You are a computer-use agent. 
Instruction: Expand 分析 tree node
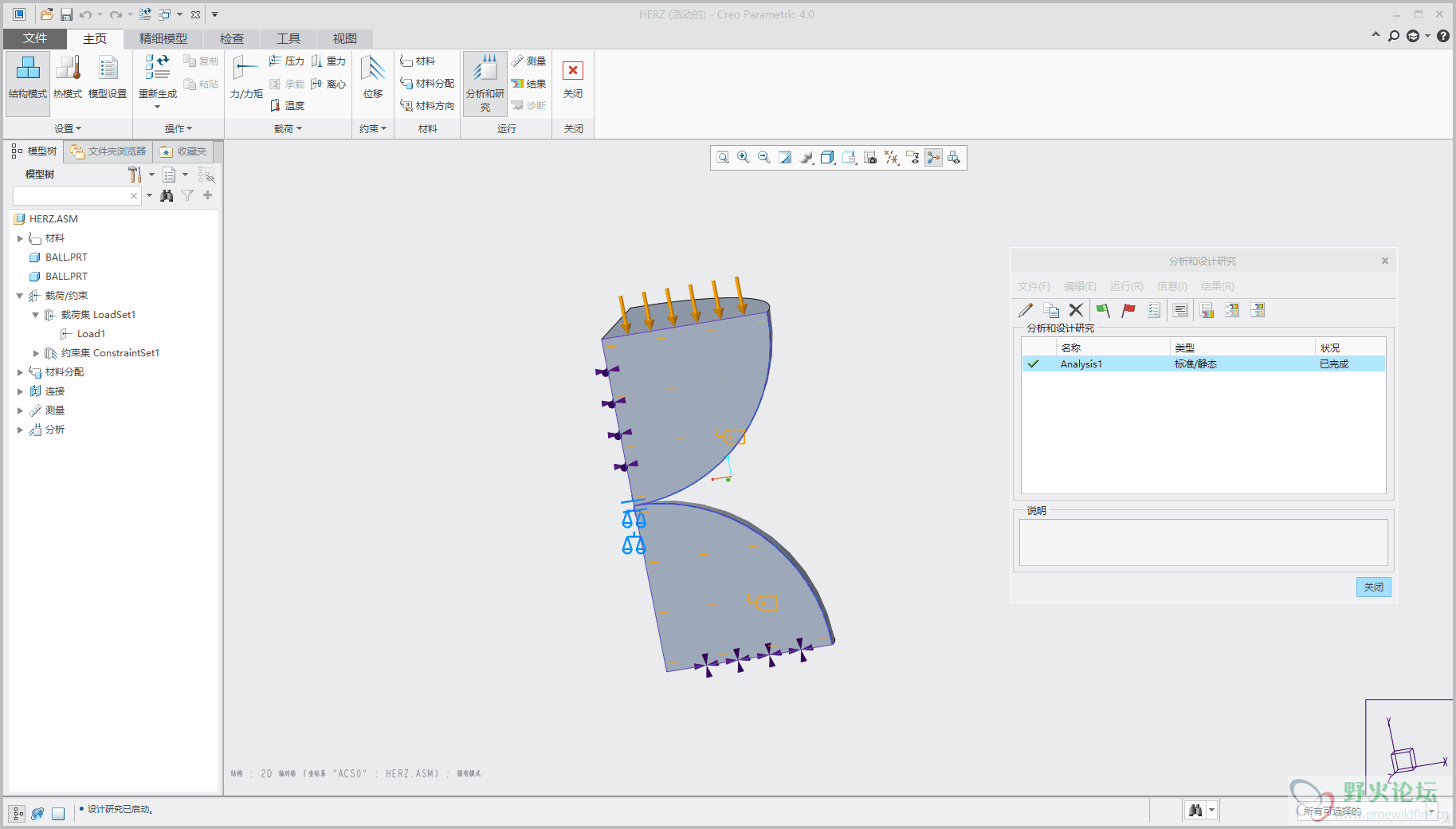[20, 430]
